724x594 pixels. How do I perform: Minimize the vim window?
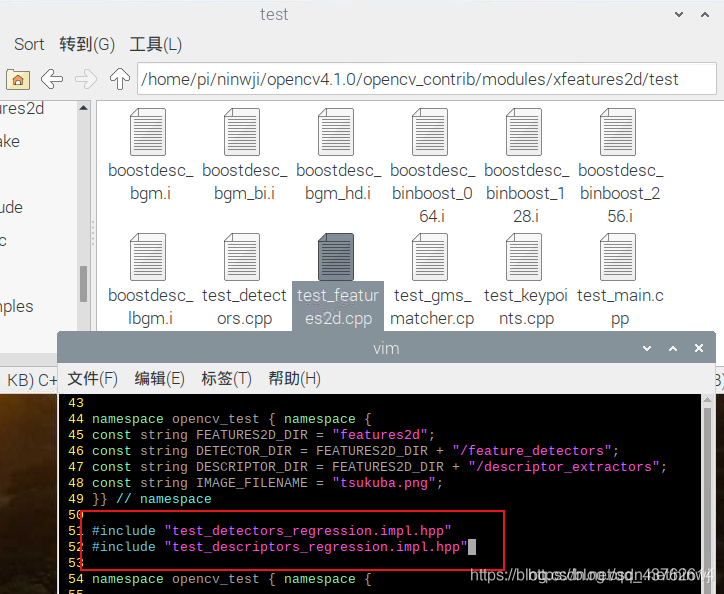click(647, 348)
